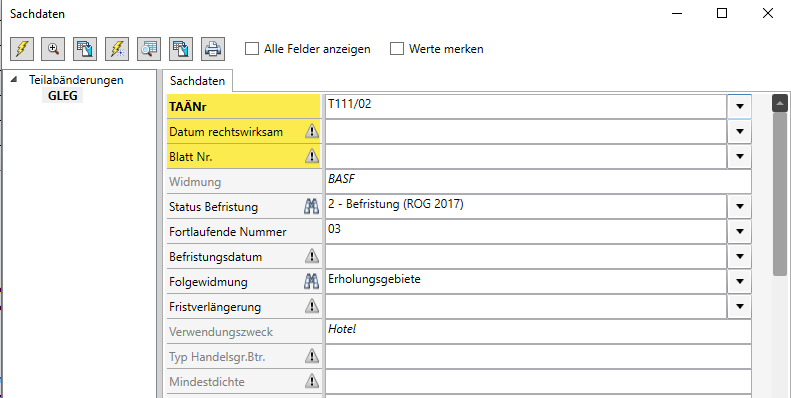Select the Sachdaten tab

coord(197,81)
